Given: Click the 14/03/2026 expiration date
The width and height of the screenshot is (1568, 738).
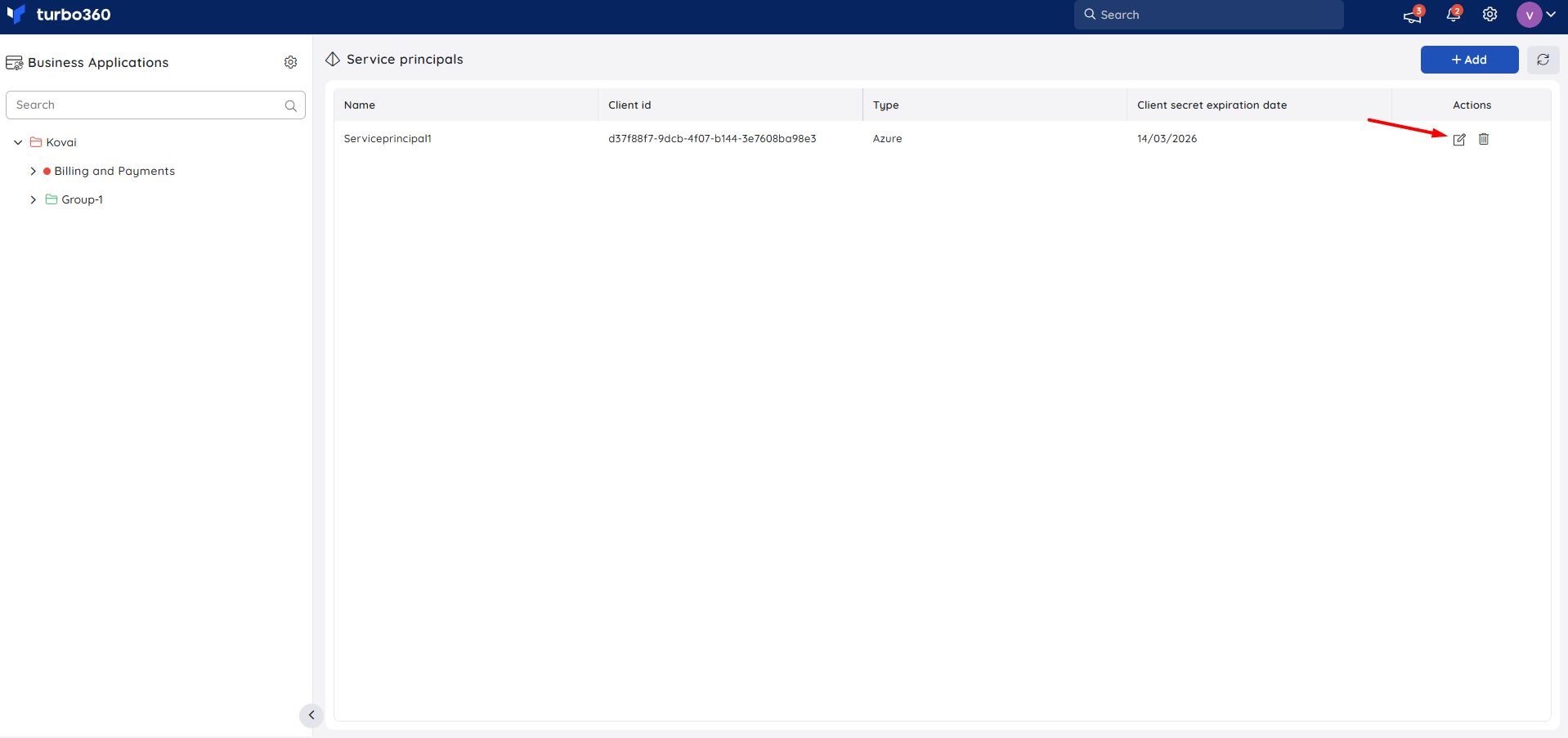Looking at the screenshot, I should [1167, 139].
